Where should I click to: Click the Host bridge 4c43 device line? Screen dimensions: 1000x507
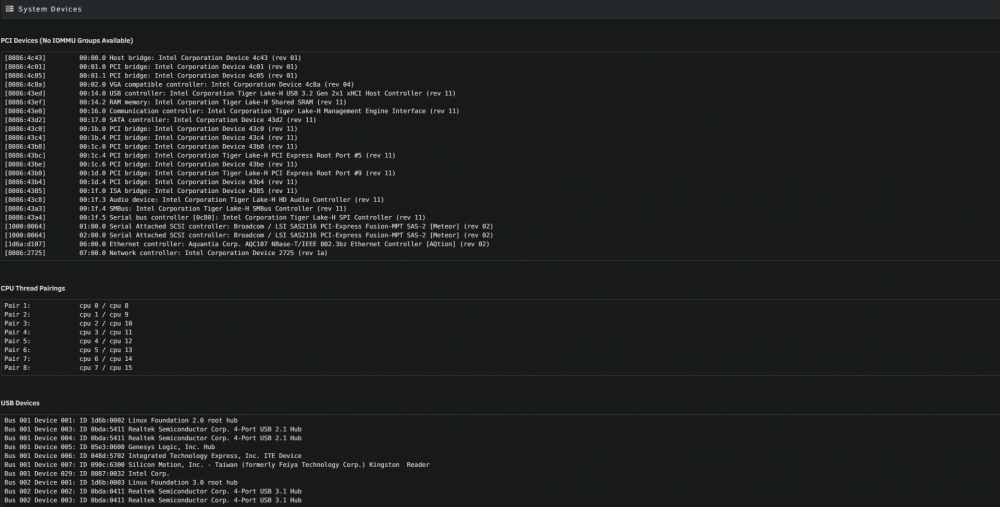153,57
